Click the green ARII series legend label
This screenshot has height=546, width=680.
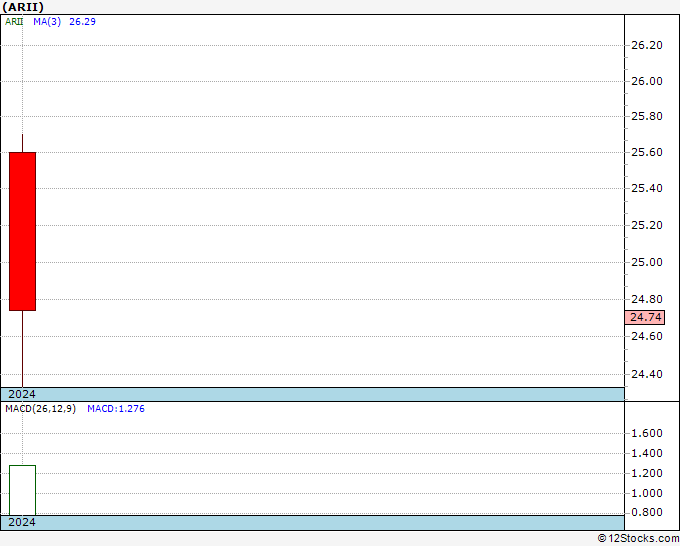(x=14, y=22)
